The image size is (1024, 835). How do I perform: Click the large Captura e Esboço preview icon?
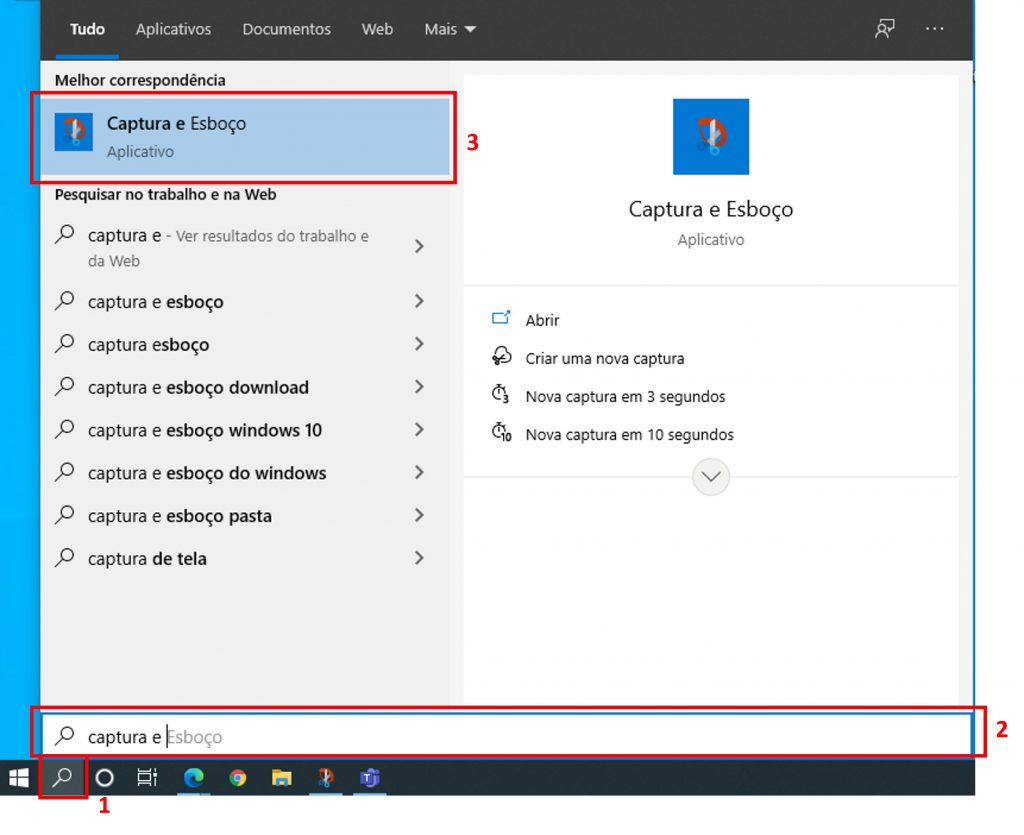pyautogui.click(x=711, y=136)
